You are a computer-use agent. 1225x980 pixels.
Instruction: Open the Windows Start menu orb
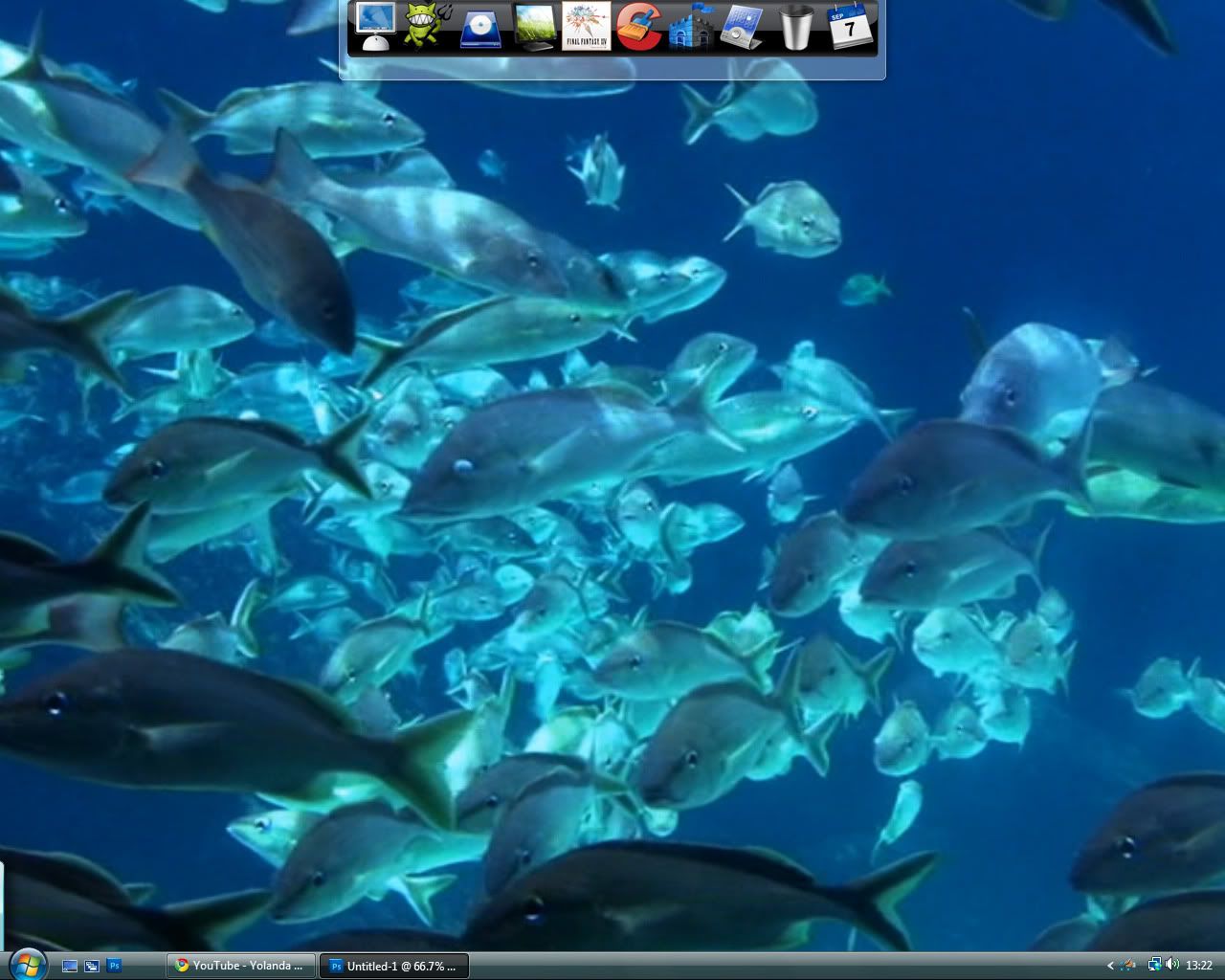[x=27, y=965]
